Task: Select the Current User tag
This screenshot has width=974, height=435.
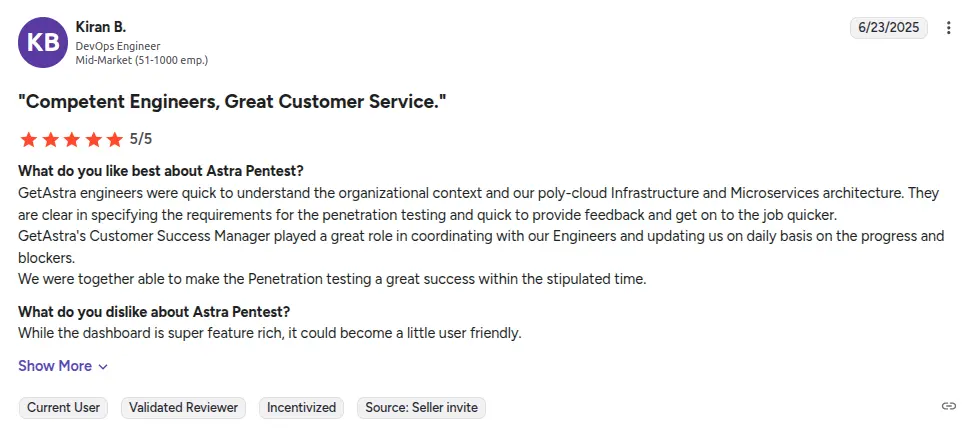Action: 63,407
